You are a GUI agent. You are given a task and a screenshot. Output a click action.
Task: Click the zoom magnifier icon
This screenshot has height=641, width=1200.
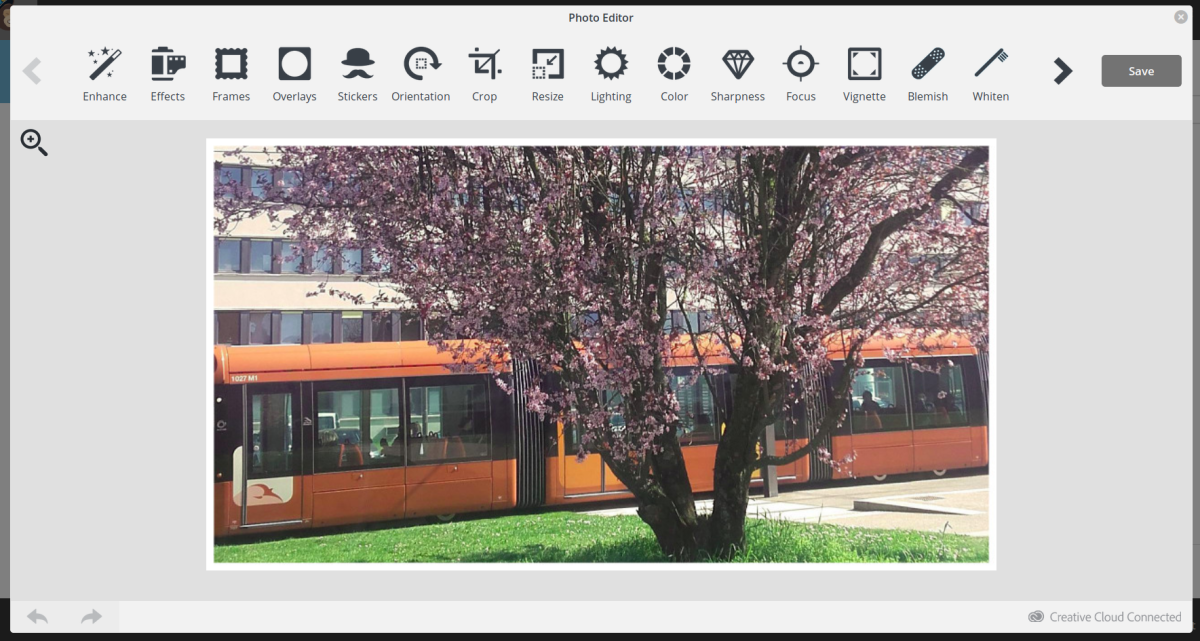34,143
